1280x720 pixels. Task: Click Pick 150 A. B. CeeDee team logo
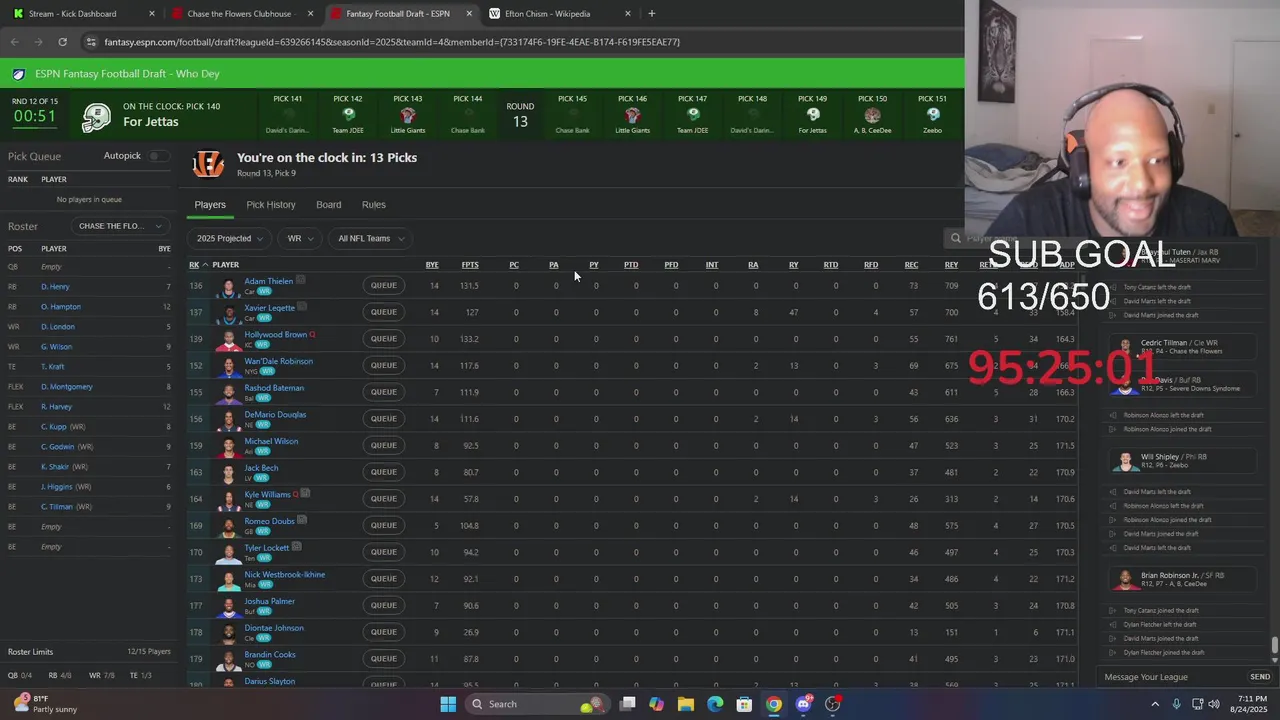872,115
